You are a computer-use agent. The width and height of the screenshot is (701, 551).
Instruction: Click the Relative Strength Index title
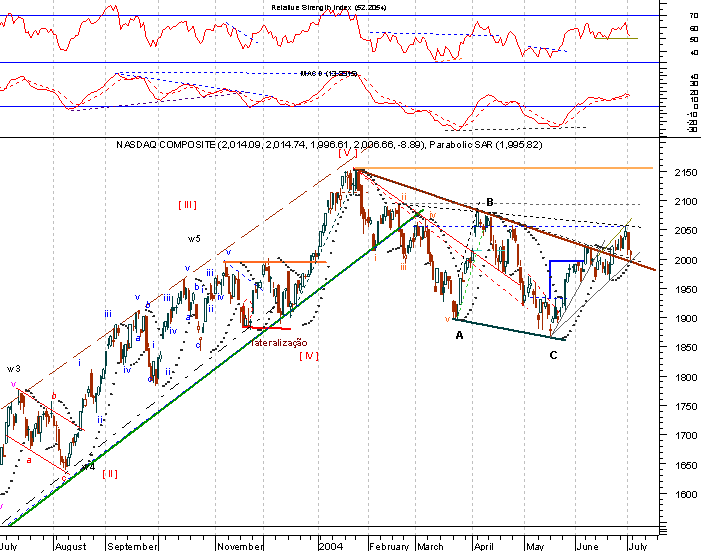329,8
